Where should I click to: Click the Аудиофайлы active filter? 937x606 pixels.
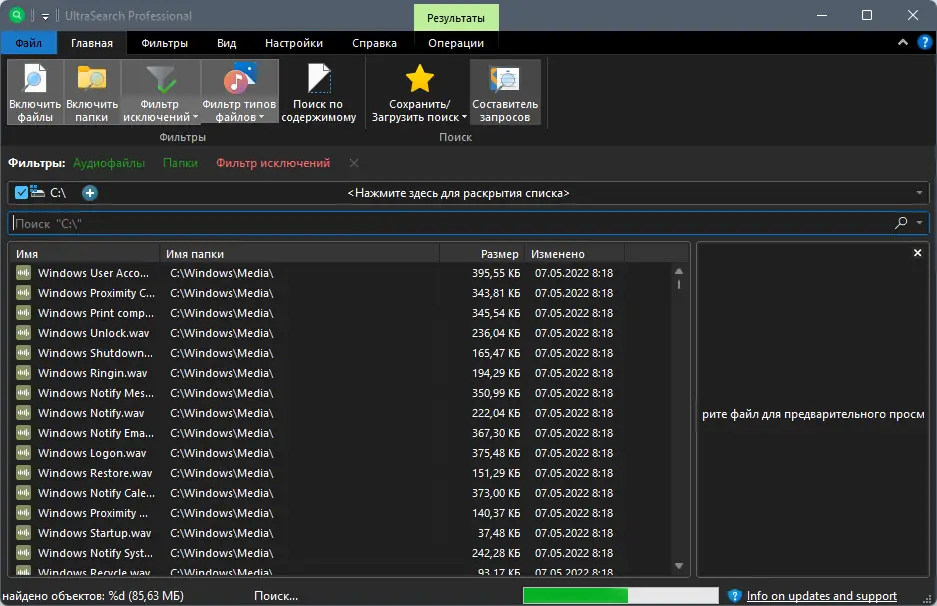109,163
